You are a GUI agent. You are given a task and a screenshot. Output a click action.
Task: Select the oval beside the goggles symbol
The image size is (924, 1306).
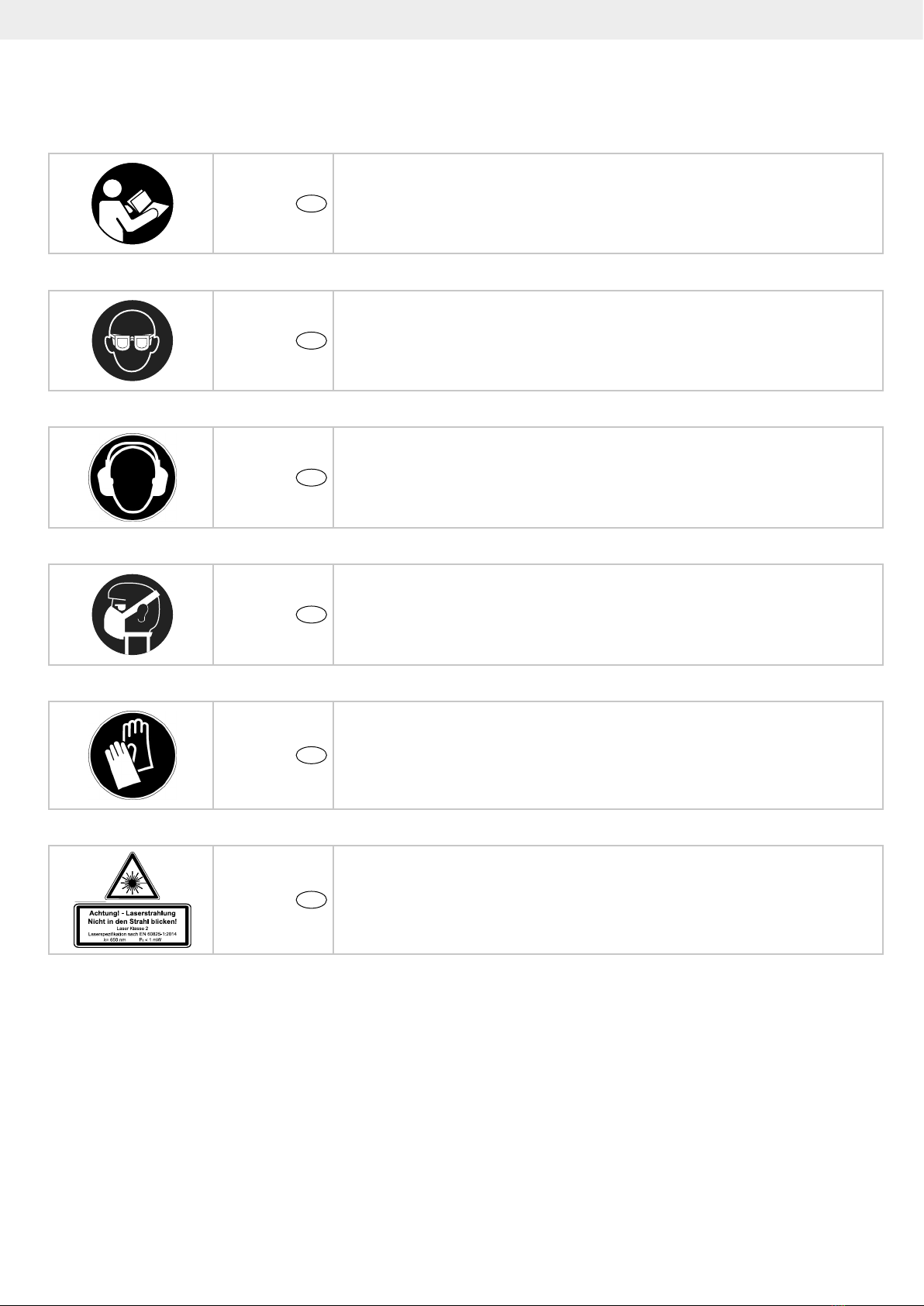pos(311,341)
